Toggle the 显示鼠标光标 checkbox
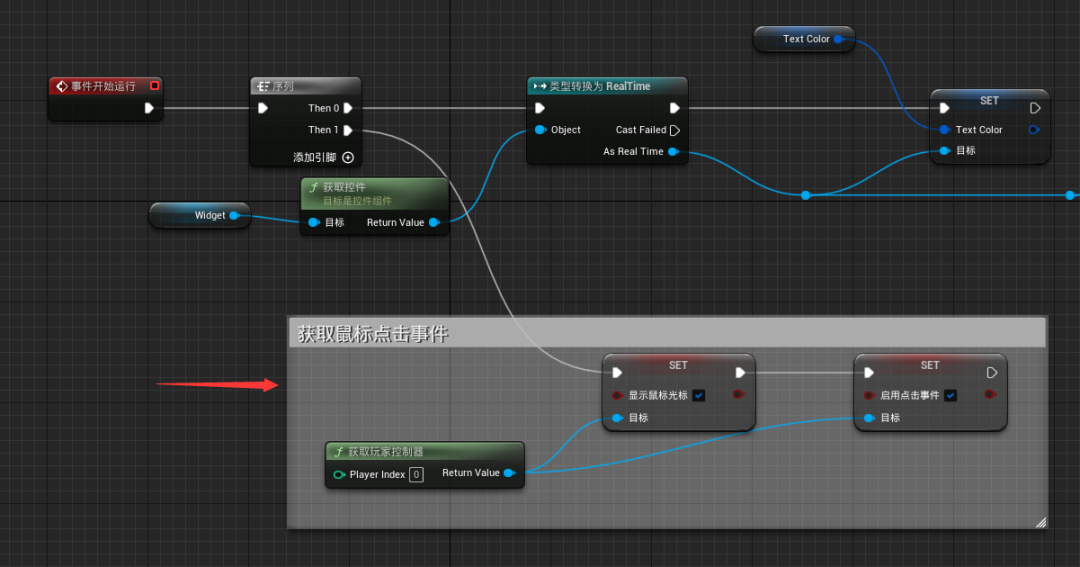 [699, 395]
